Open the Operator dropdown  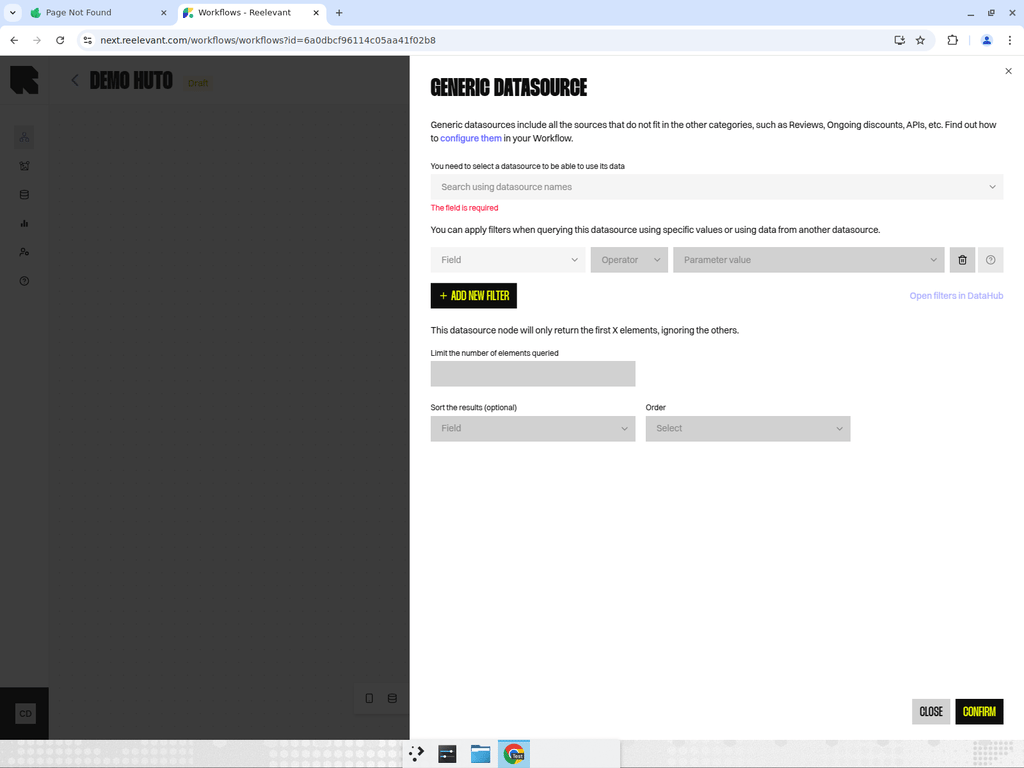[x=629, y=260]
